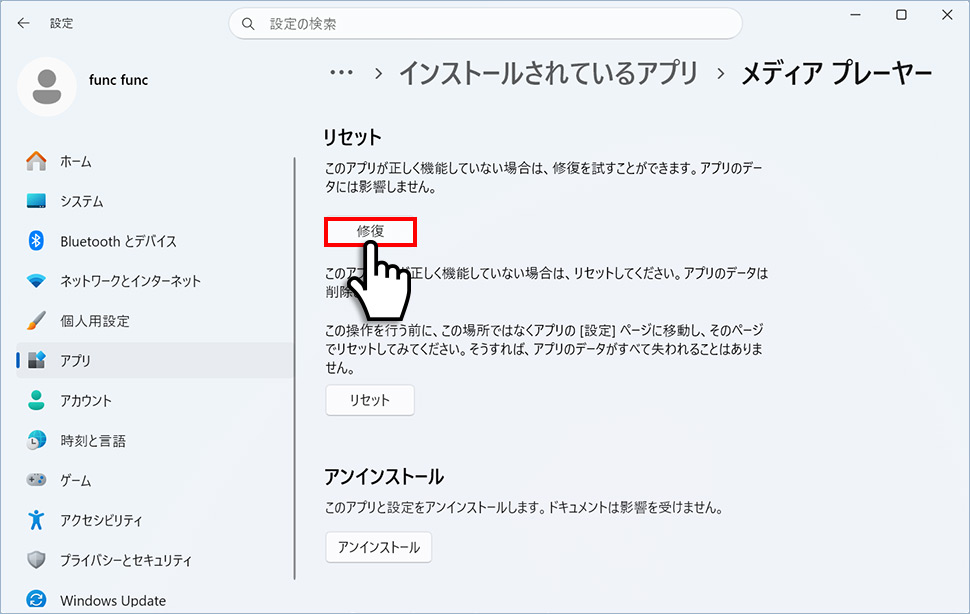This screenshot has width=970, height=614.
Task: Go to Bluetooth とデバイス settings
Action: pyautogui.click(x=155, y=241)
